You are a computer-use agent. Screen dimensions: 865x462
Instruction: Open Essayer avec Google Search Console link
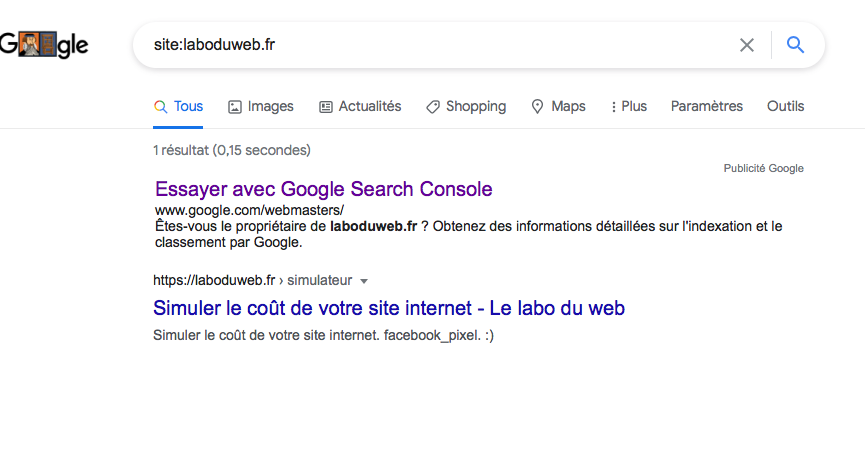tap(324, 189)
